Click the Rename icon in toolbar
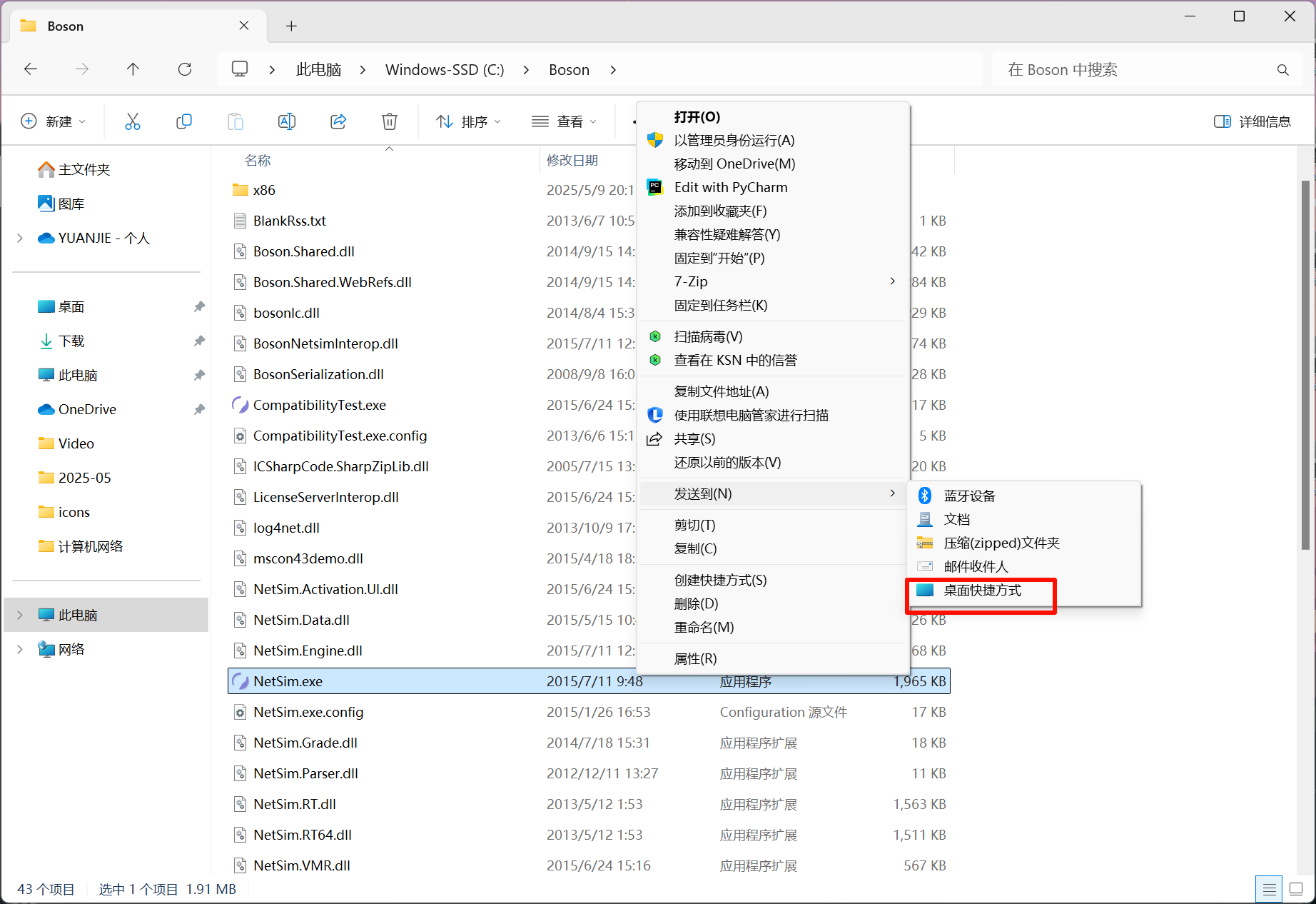Image resolution: width=1316 pixels, height=904 pixels. tap(287, 121)
